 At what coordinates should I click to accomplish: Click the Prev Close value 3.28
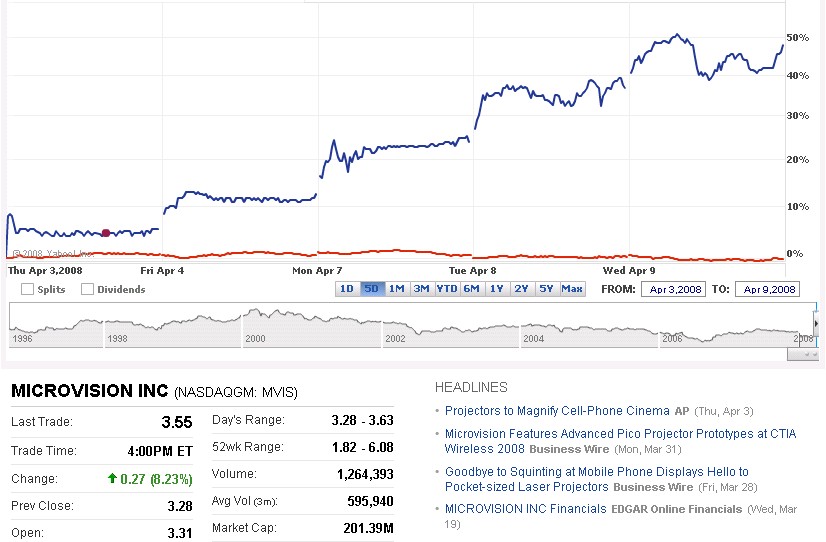[180, 506]
